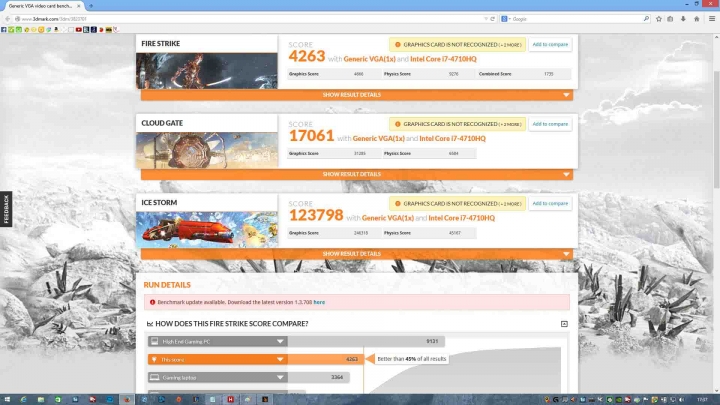Image resolution: width=720 pixels, height=405 pixels.
Task: Expand Ice Storm show result details
Action: pyautogui.click(x=357, y=254)
